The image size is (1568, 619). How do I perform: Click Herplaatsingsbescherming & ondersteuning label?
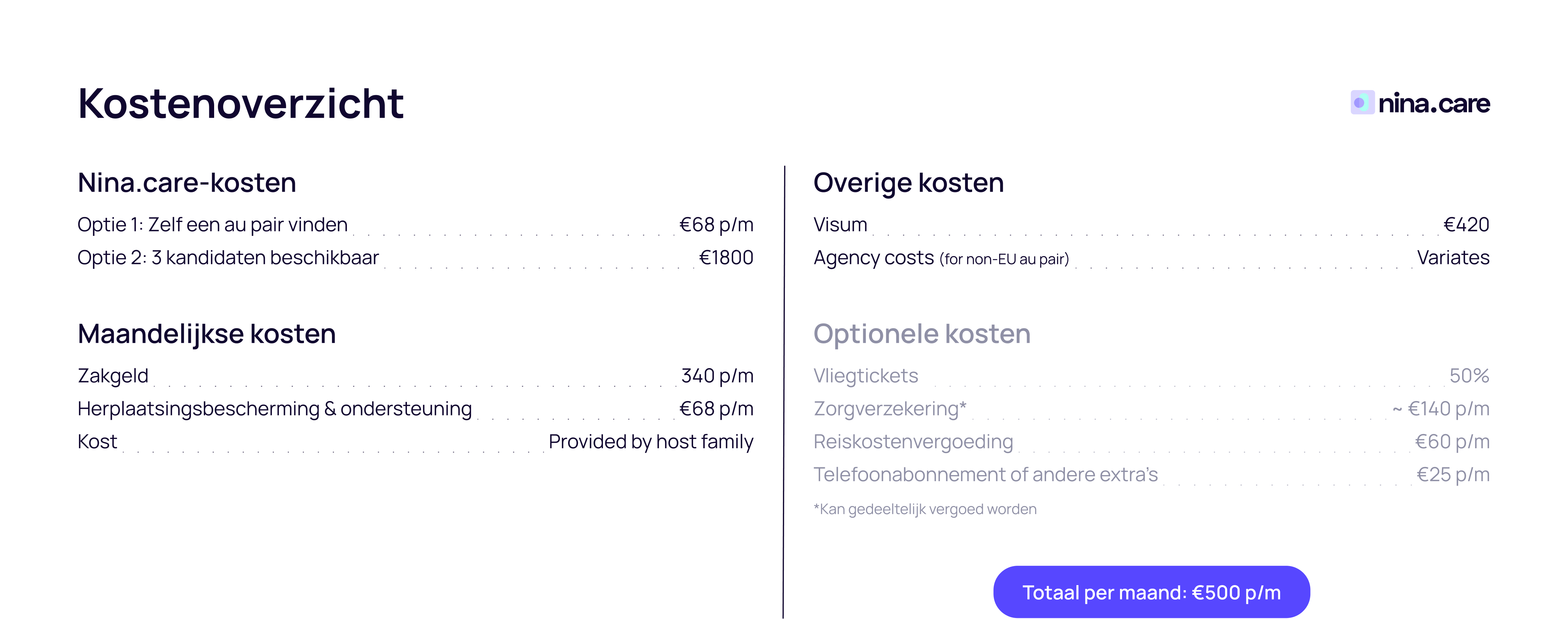[275, 409]
